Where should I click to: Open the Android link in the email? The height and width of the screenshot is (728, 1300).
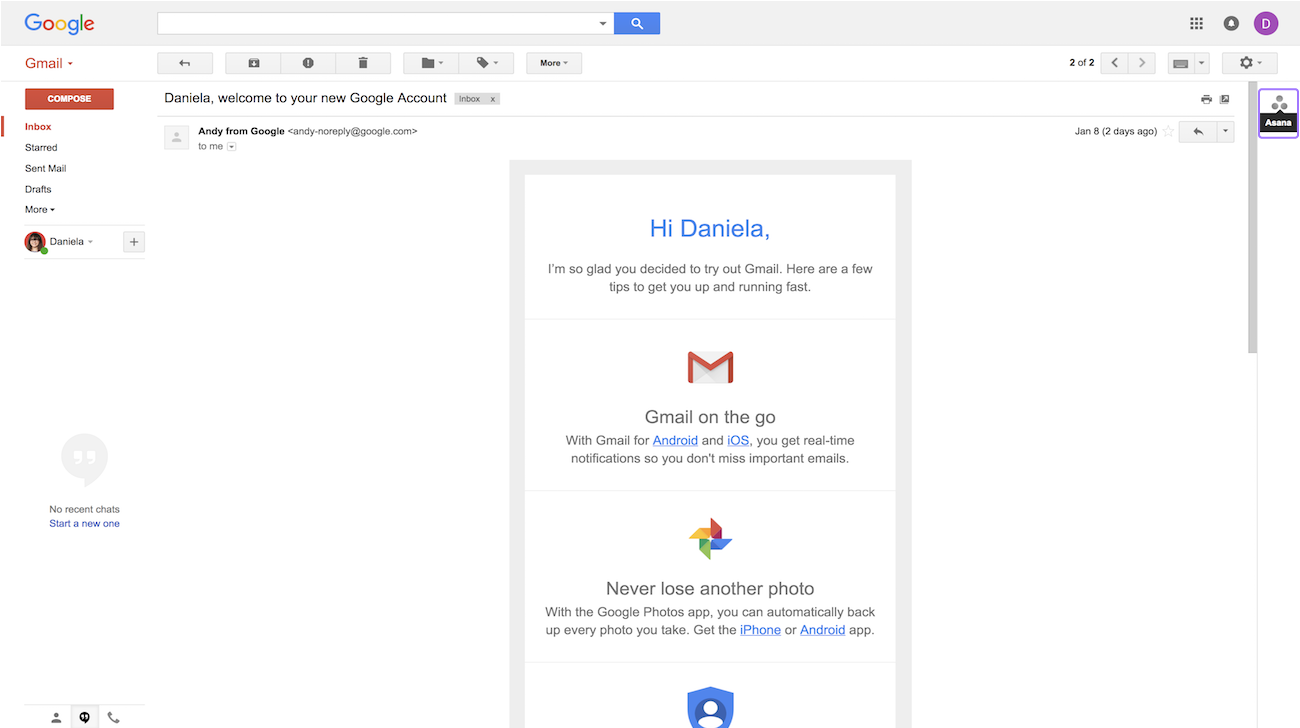(675, 440)
